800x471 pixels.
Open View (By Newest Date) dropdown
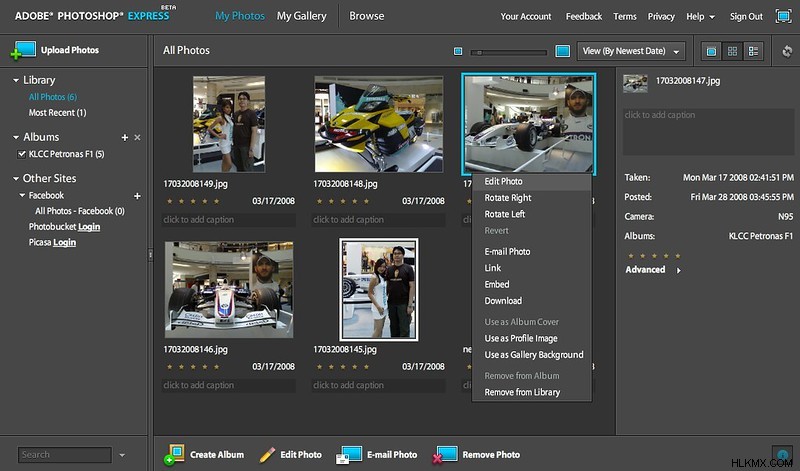[x=631, y=51]
